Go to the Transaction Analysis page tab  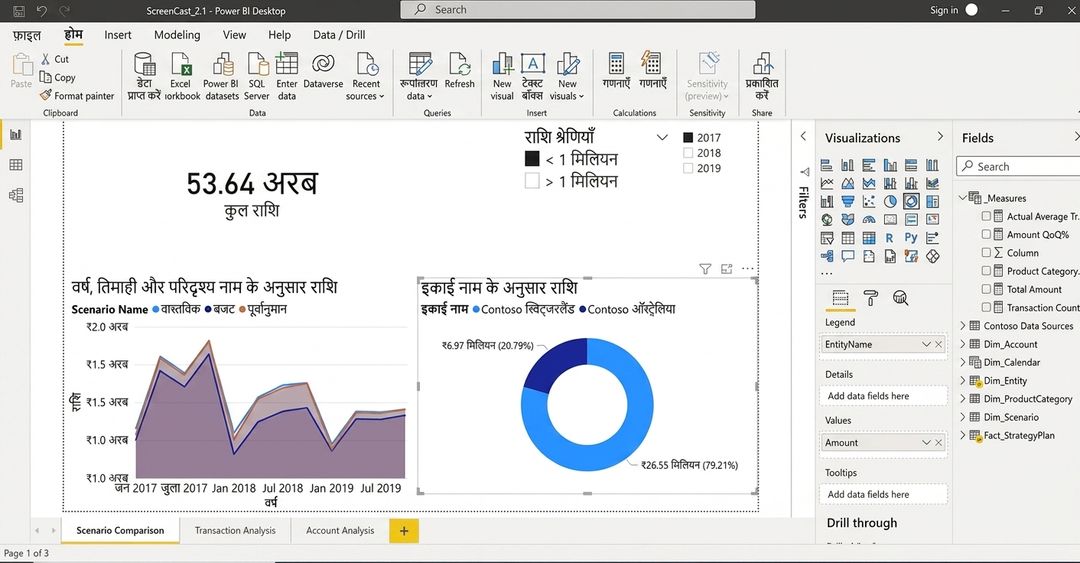click(x=235, y=531)
